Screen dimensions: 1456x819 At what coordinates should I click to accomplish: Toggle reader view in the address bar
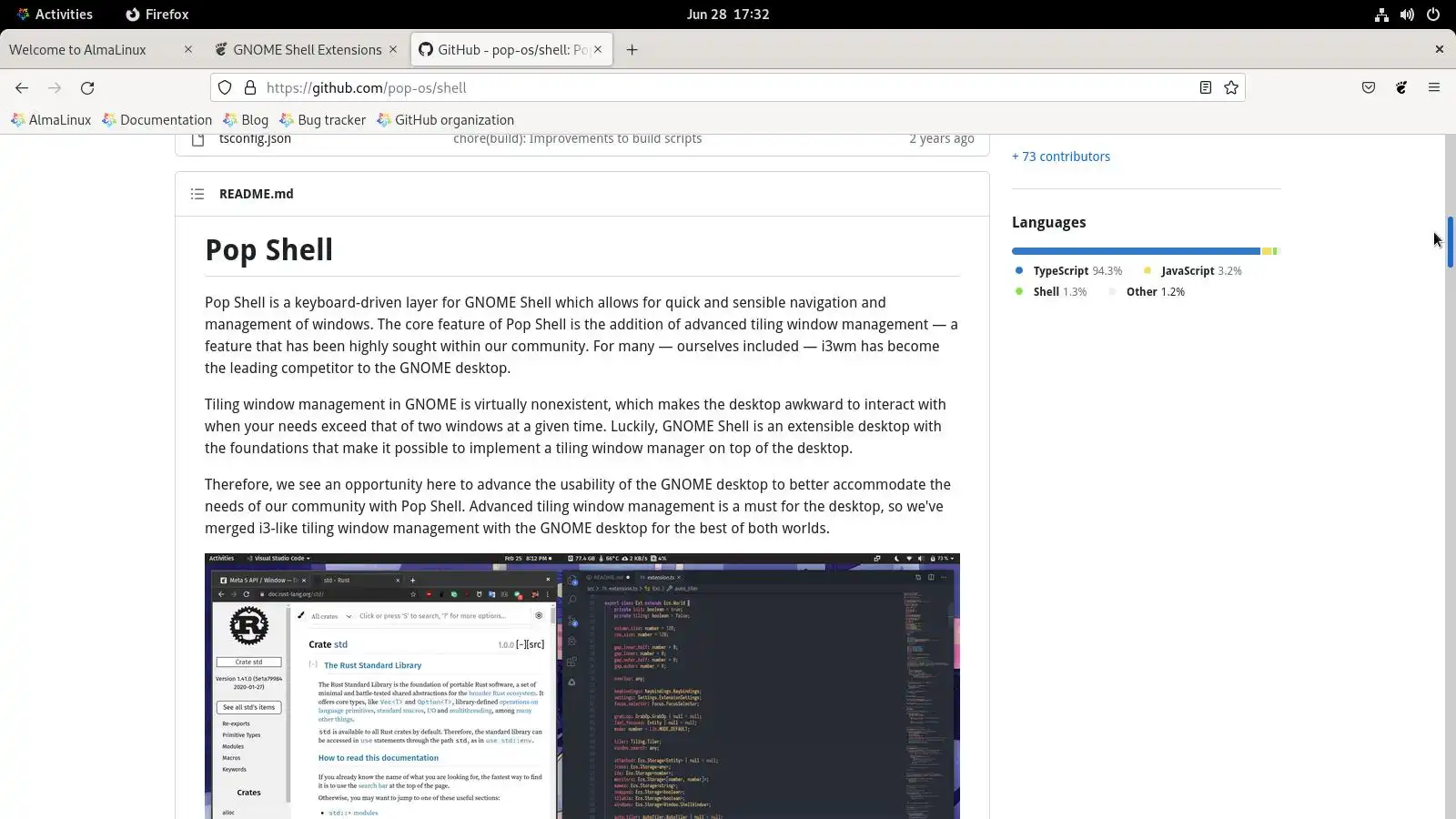(1205, 88)
